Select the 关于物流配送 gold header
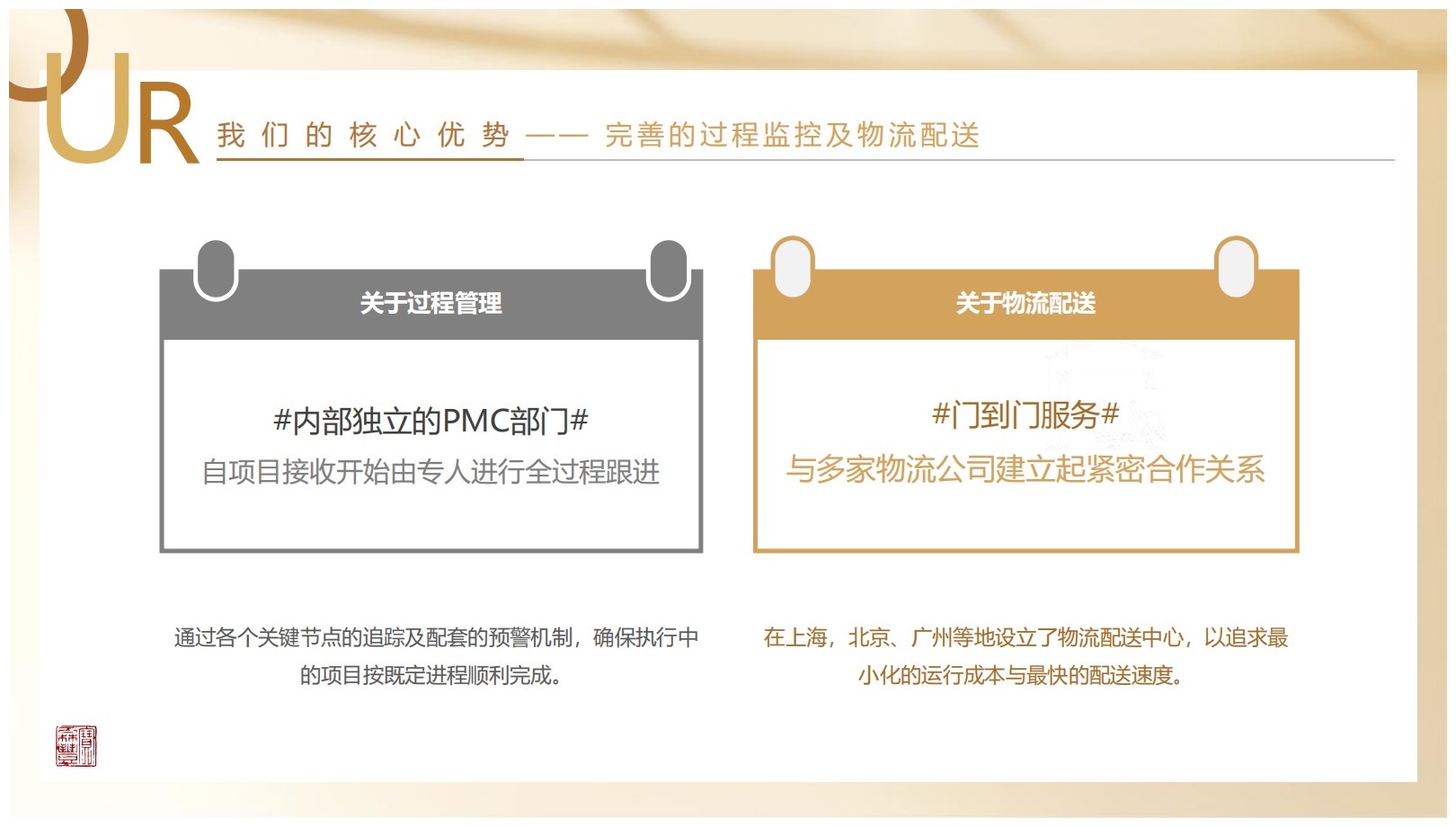1456x827 pixels. click(x=1025, y=304)
